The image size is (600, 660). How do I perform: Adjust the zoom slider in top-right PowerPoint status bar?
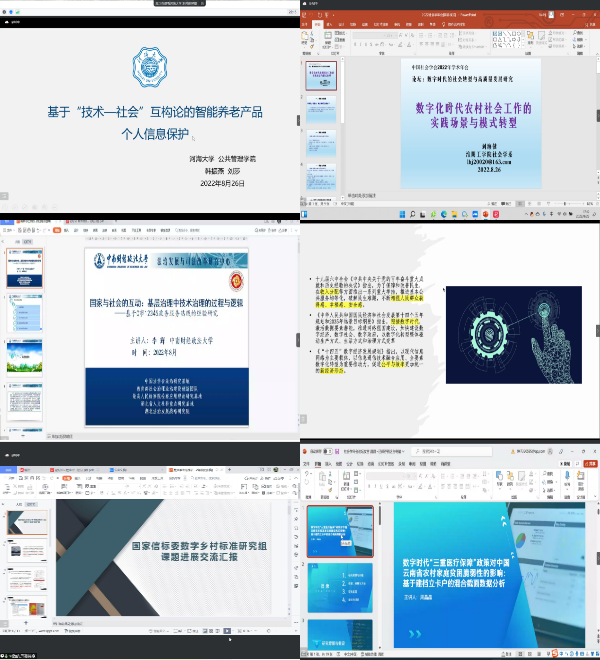565,205
